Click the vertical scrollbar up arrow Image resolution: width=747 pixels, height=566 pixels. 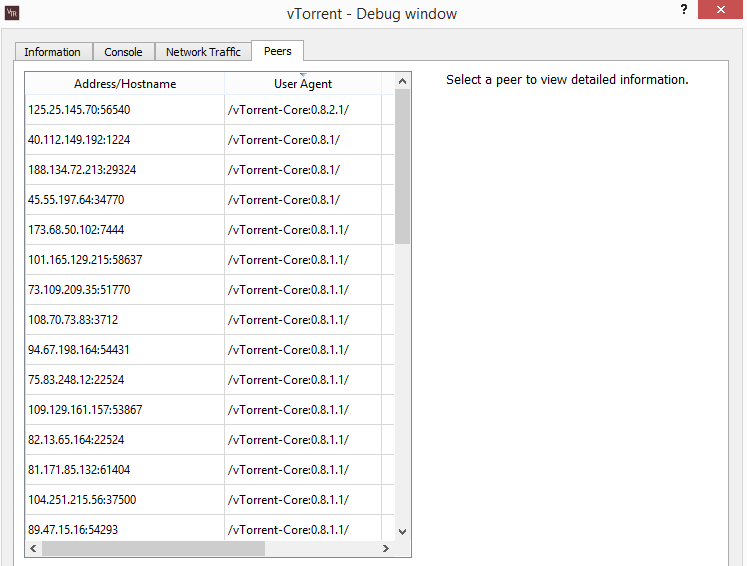[403, 81]
